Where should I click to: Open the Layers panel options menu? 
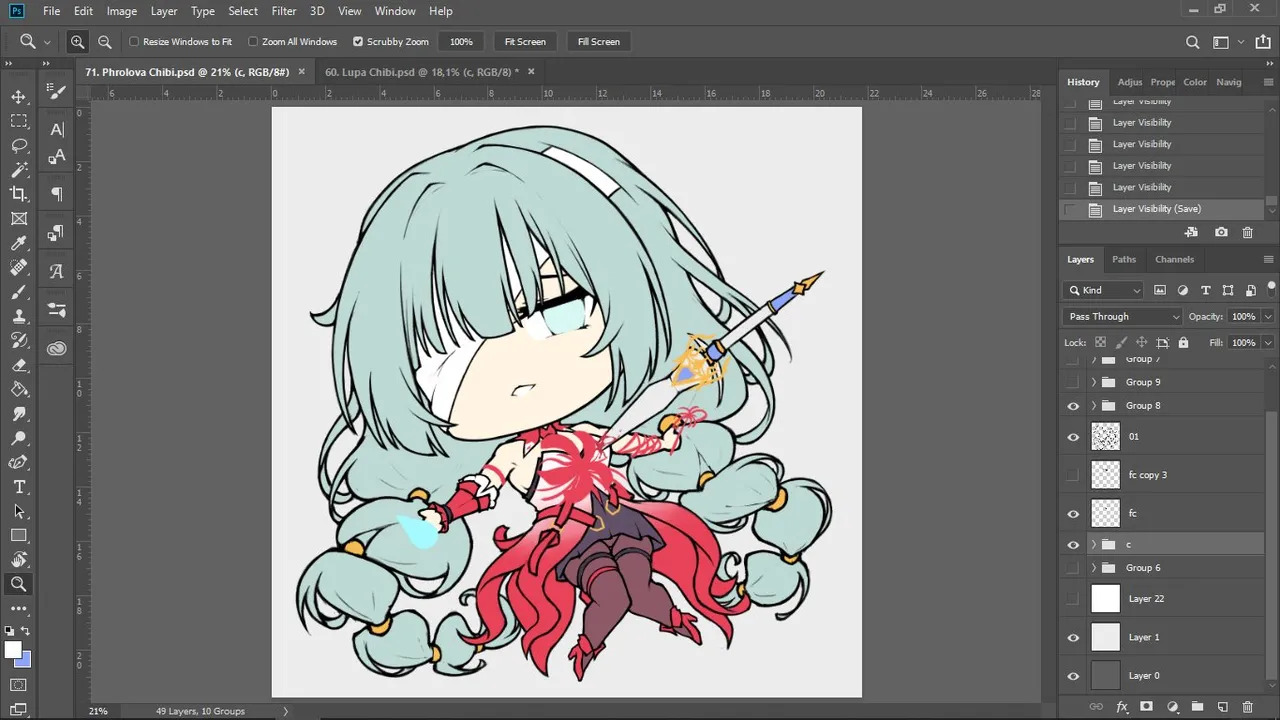click(1268, 260)
